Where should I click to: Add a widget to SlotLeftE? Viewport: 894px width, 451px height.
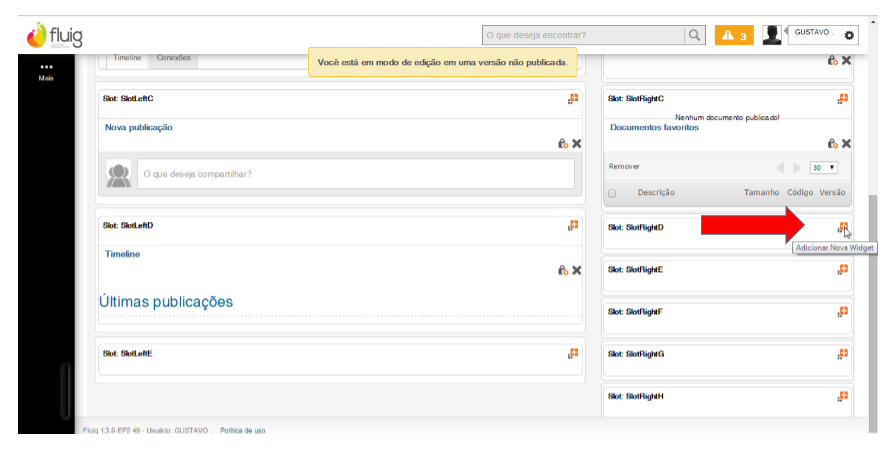[573, 353]
